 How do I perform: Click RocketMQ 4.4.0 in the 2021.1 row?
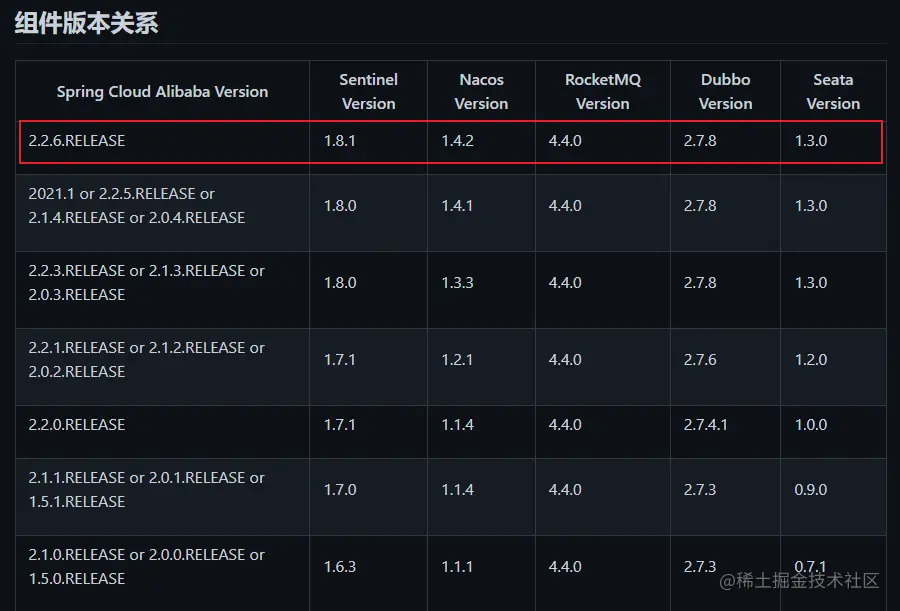[x=565, y=206]
